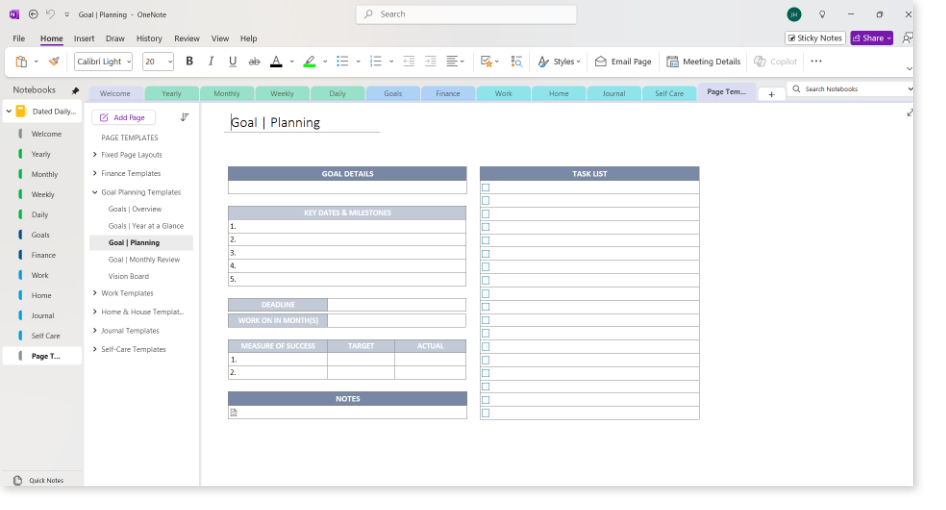The image size is (946, 510).
Task: Apply the green highlight color
Action: [309, 61]
